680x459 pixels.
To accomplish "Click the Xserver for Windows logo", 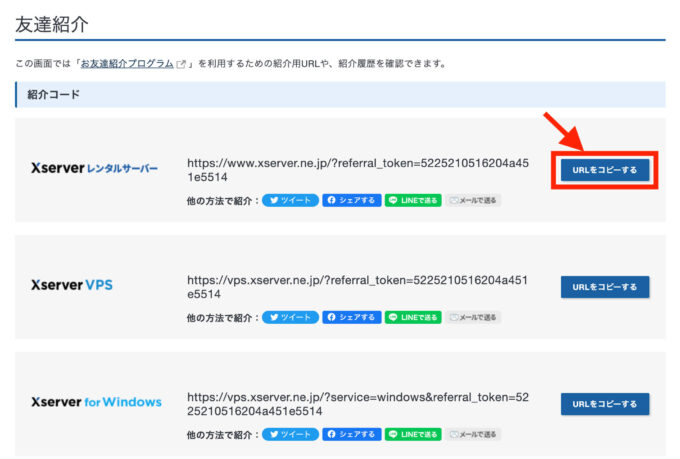I will click(x=96, y=402).
